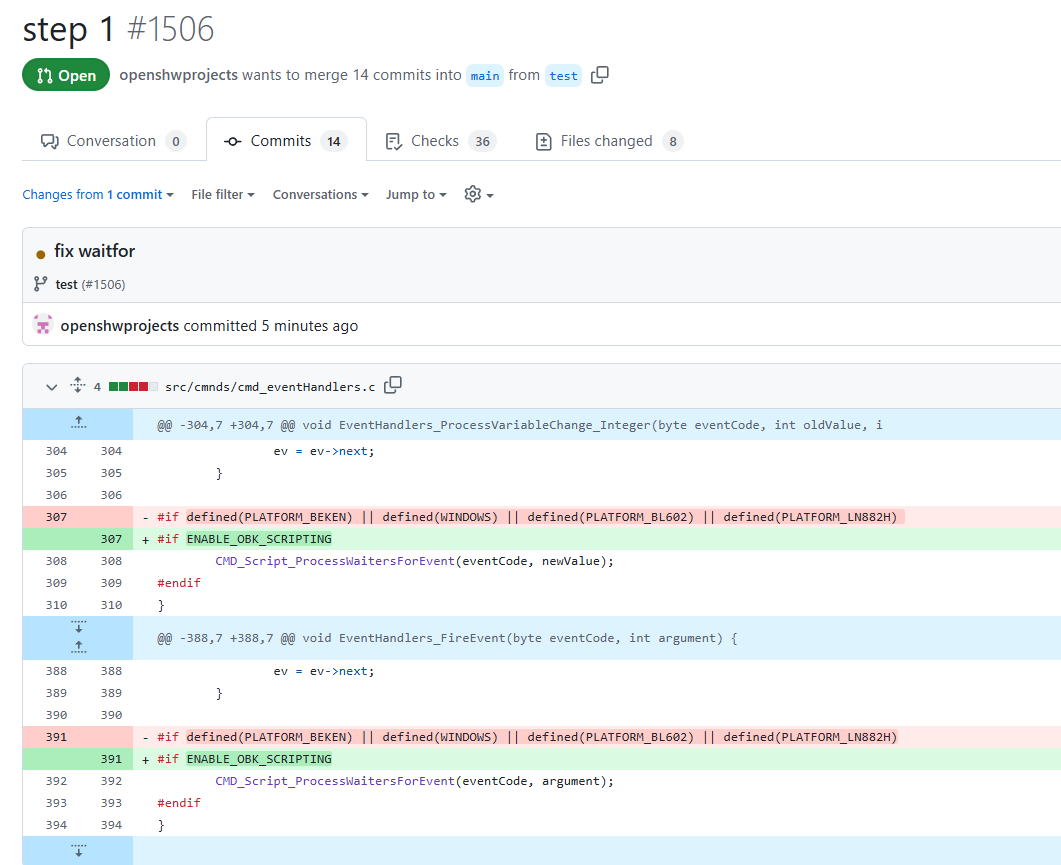Viewport: 1061px width, 865px height.
Task: Expand all lines icon next to file name
Action: coord(78,385)
